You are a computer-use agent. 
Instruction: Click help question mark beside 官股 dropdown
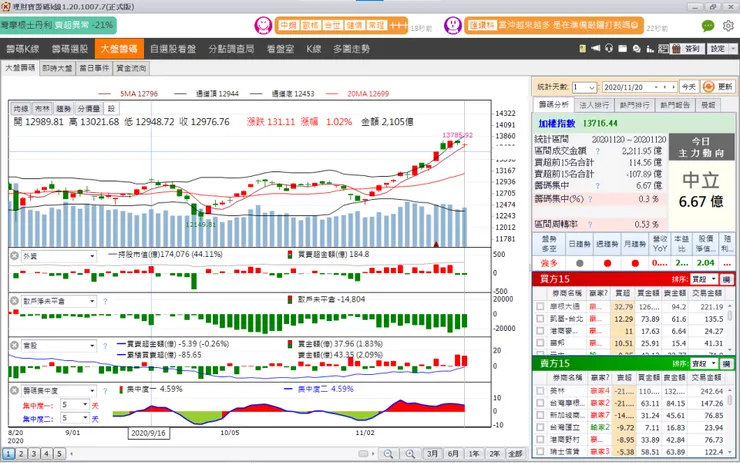[x=105, y=346]
